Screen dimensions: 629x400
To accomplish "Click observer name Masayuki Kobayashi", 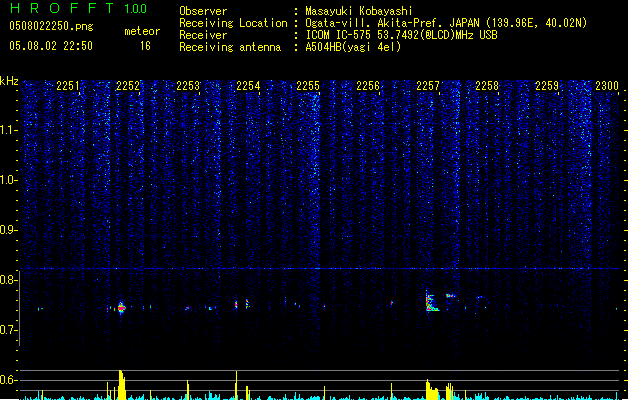I will pos(359,11).
